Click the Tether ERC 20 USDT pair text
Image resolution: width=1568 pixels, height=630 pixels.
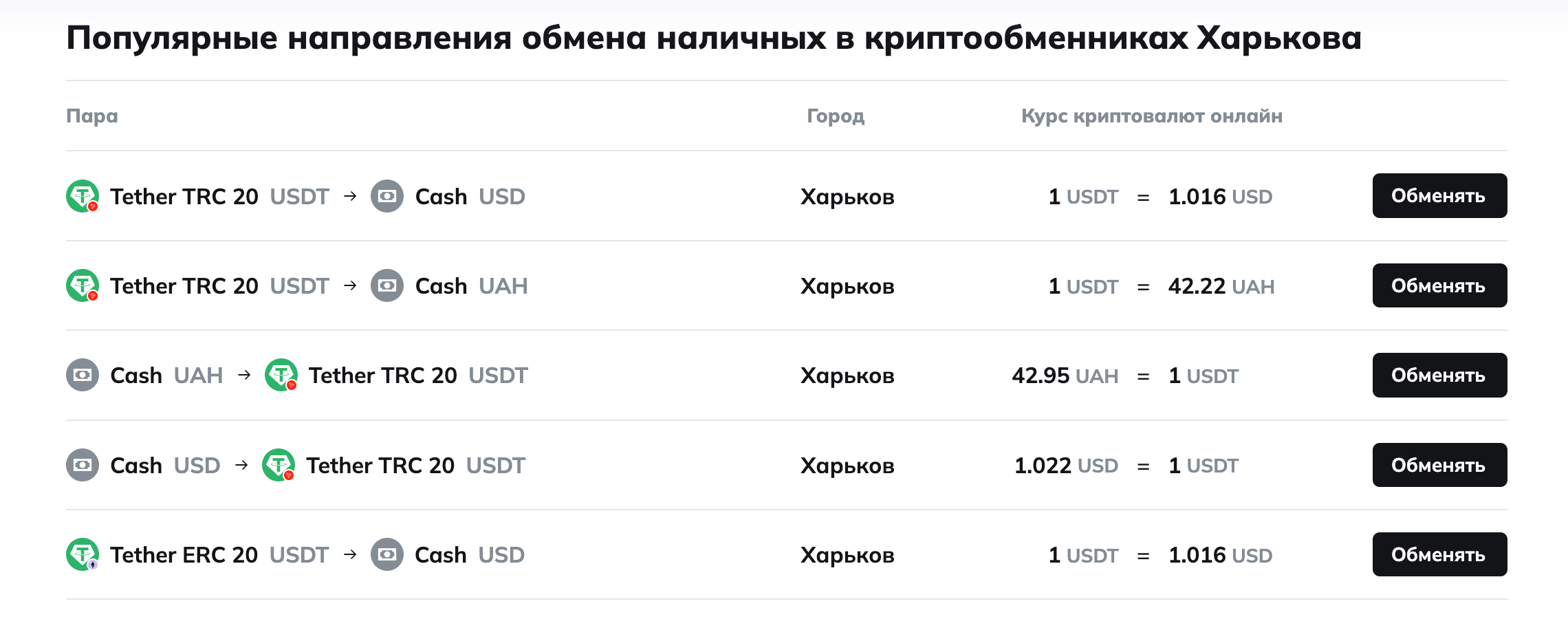click(x=219, y=554)
